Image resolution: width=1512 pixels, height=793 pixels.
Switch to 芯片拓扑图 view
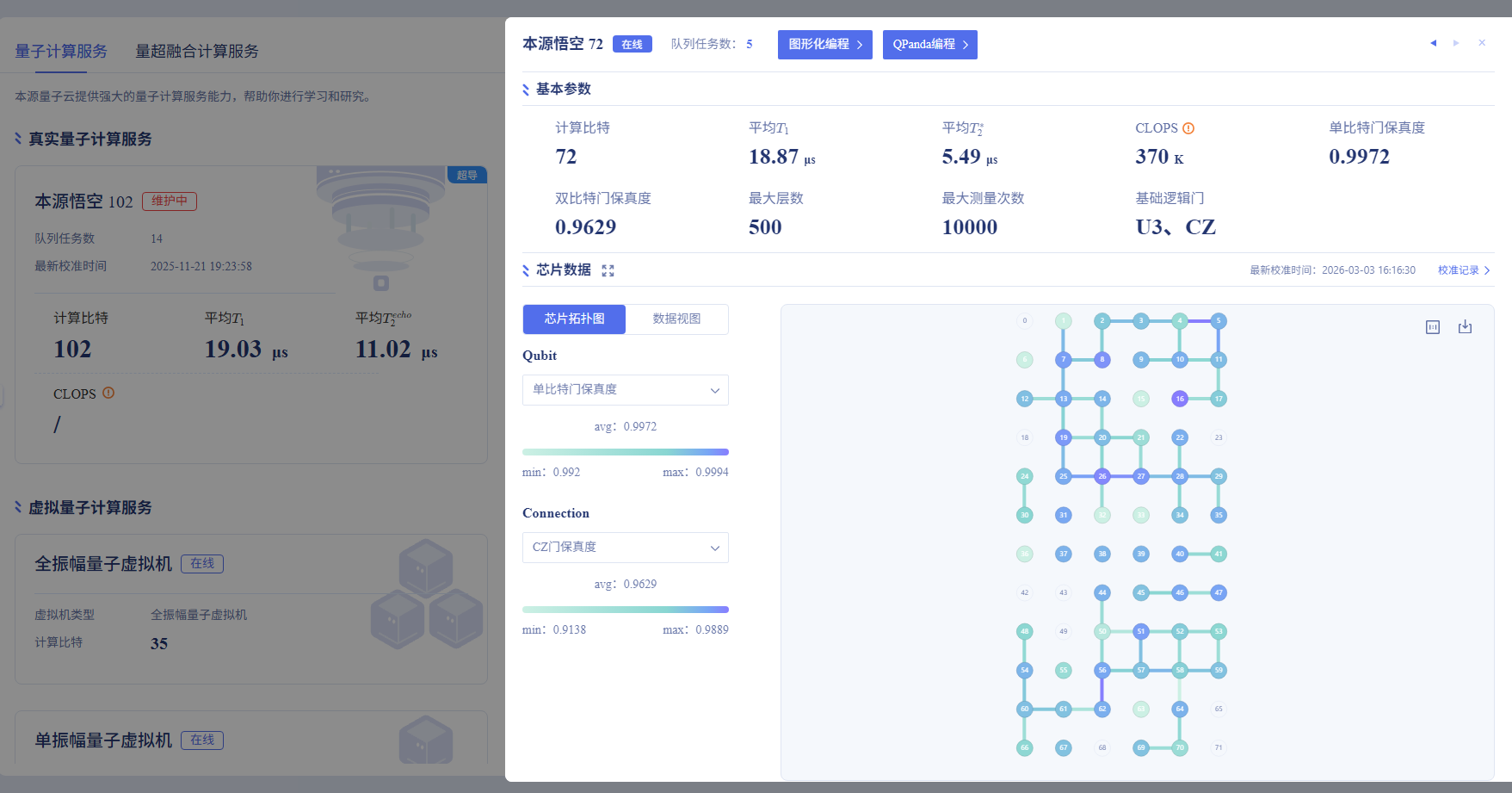tap(574, 319)
